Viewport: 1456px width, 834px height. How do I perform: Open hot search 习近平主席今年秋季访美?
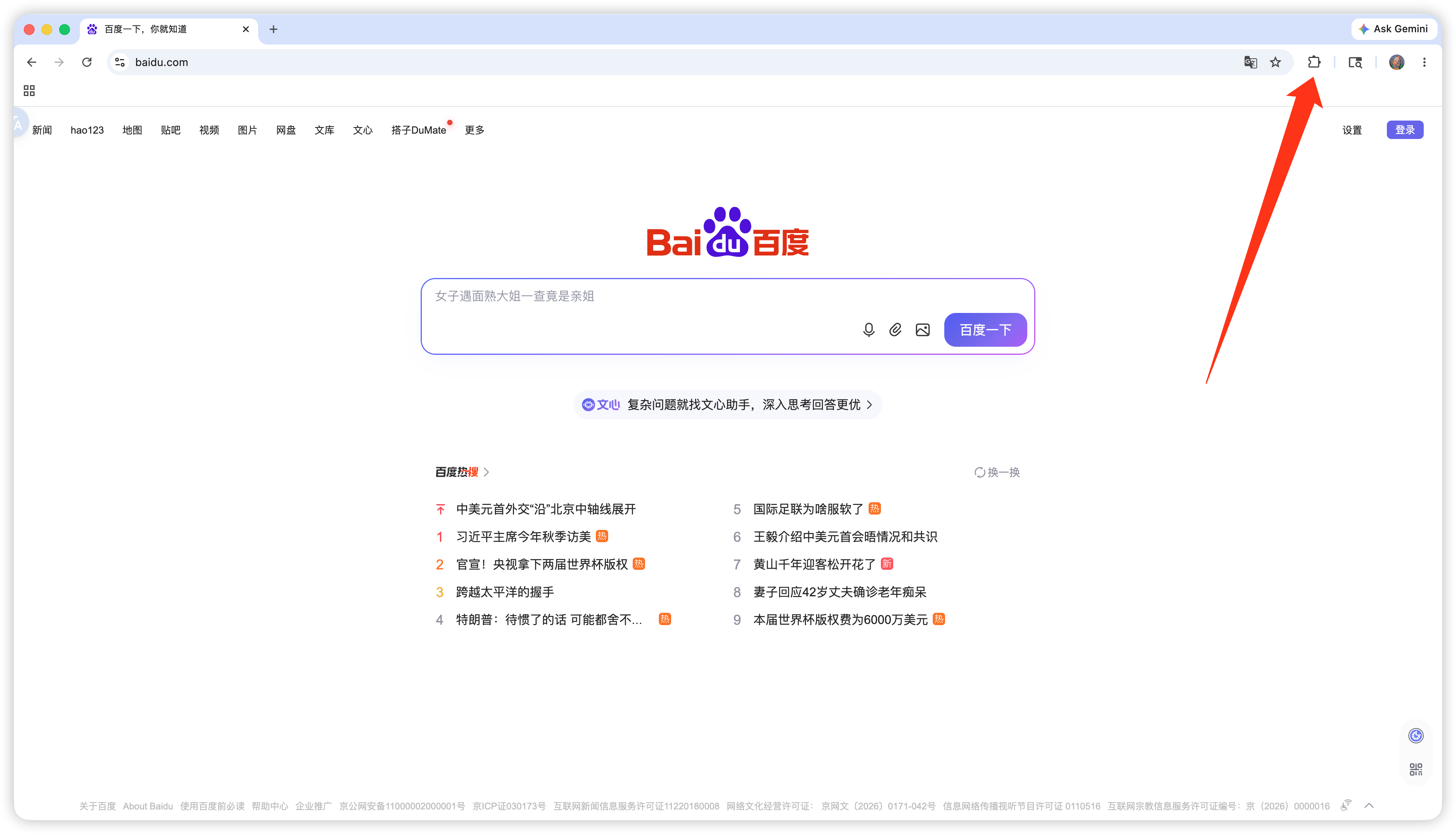click(523, 536)
